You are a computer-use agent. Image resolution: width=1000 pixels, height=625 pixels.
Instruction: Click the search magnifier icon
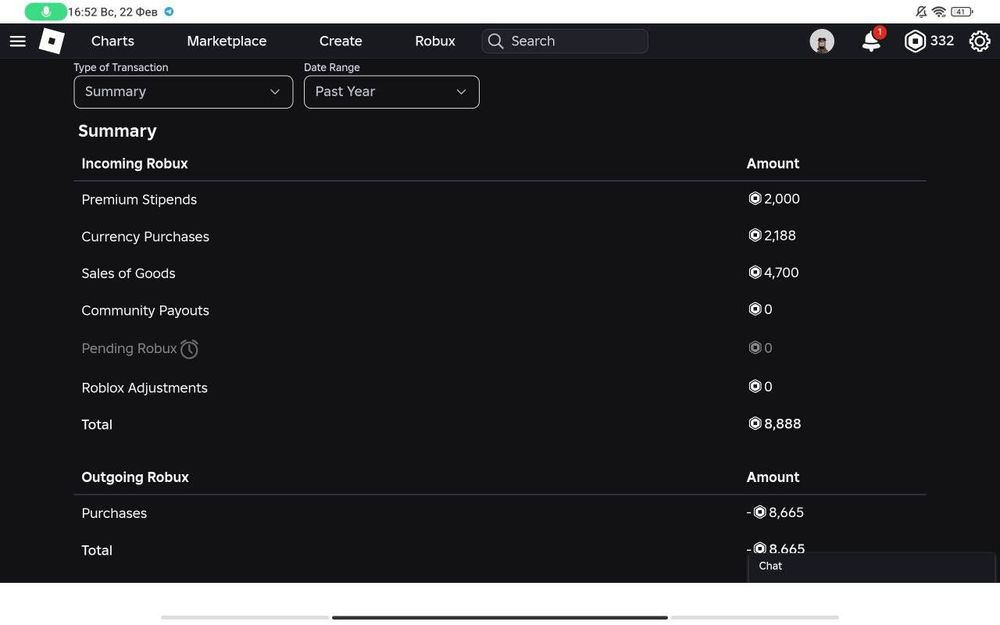496,41
